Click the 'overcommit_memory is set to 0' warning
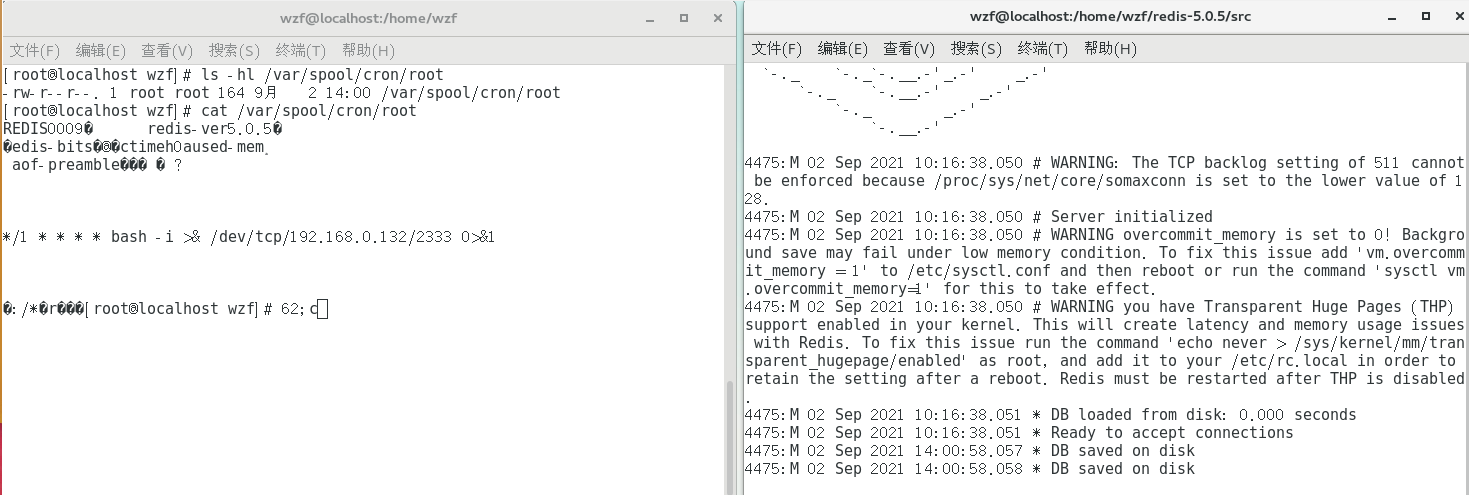This screenshot has height=495, width=1469. point(1105,262)
